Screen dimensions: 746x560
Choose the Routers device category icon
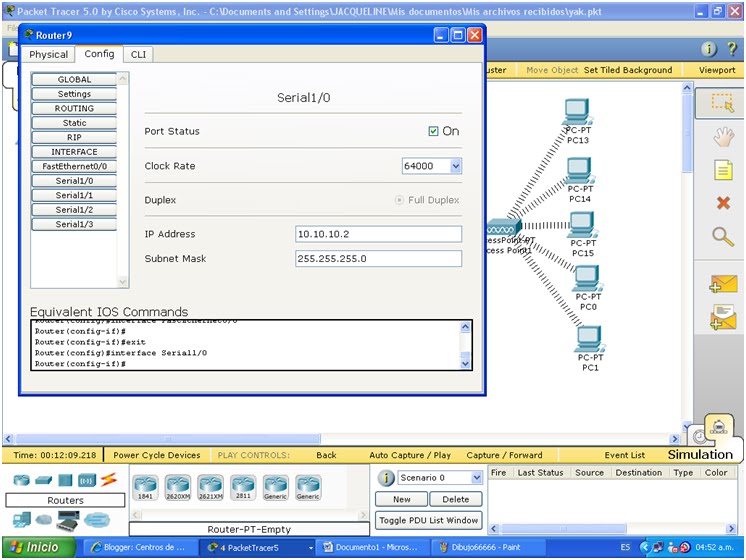(21, 480)
